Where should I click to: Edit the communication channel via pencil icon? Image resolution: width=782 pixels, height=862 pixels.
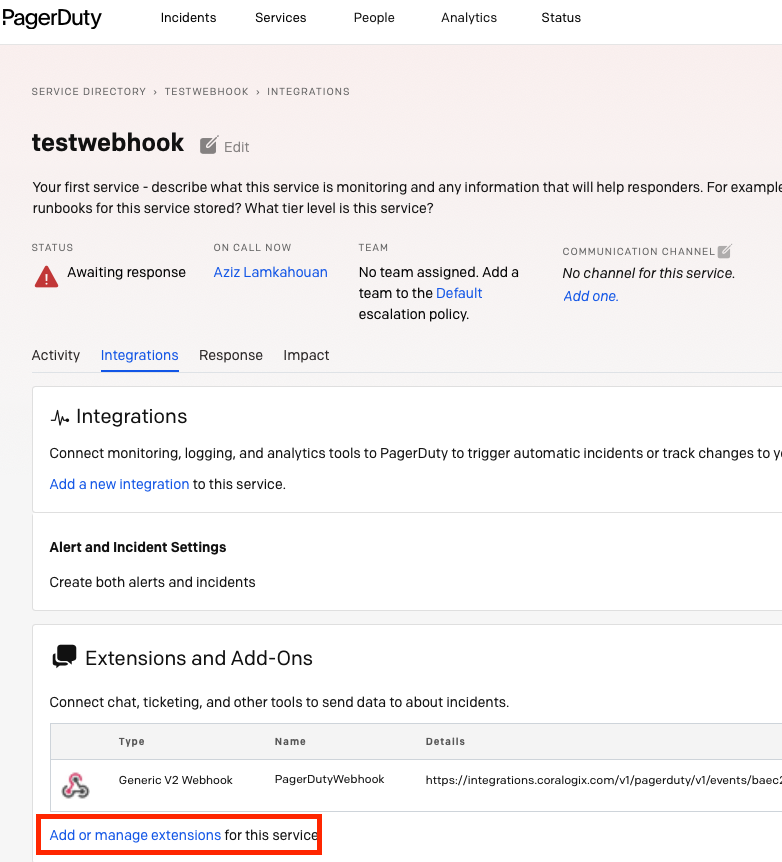pyautogui.click(x=724, y=251)
